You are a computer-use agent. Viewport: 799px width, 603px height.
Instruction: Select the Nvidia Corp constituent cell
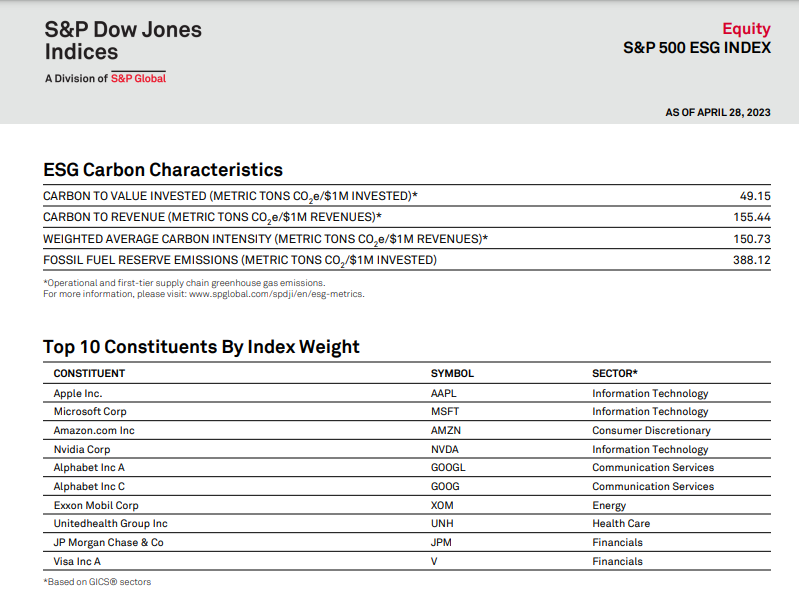pyautogui.click(x=82, y=449)
